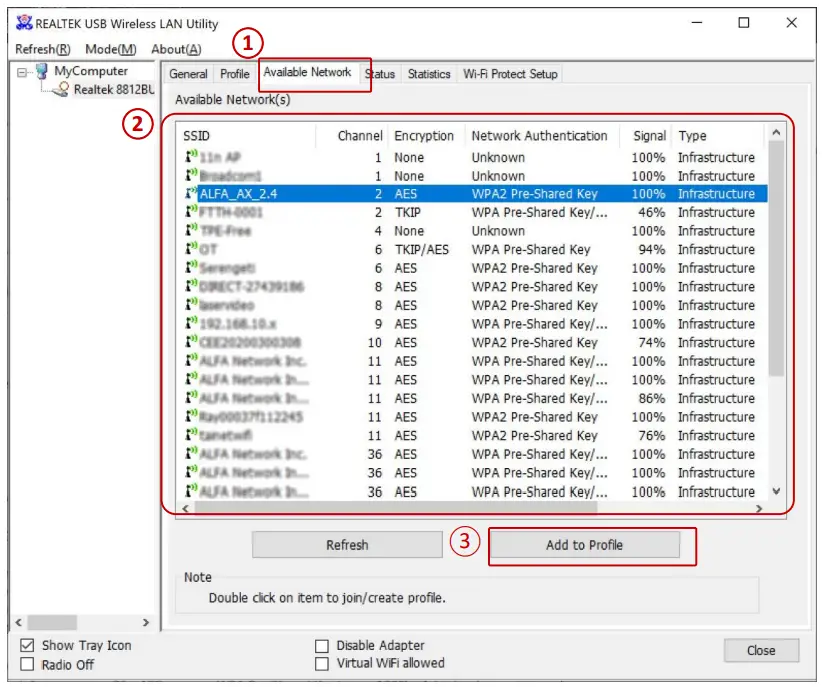
Task: Sort by the Channel column header
Action: click(x=352, y=136)
